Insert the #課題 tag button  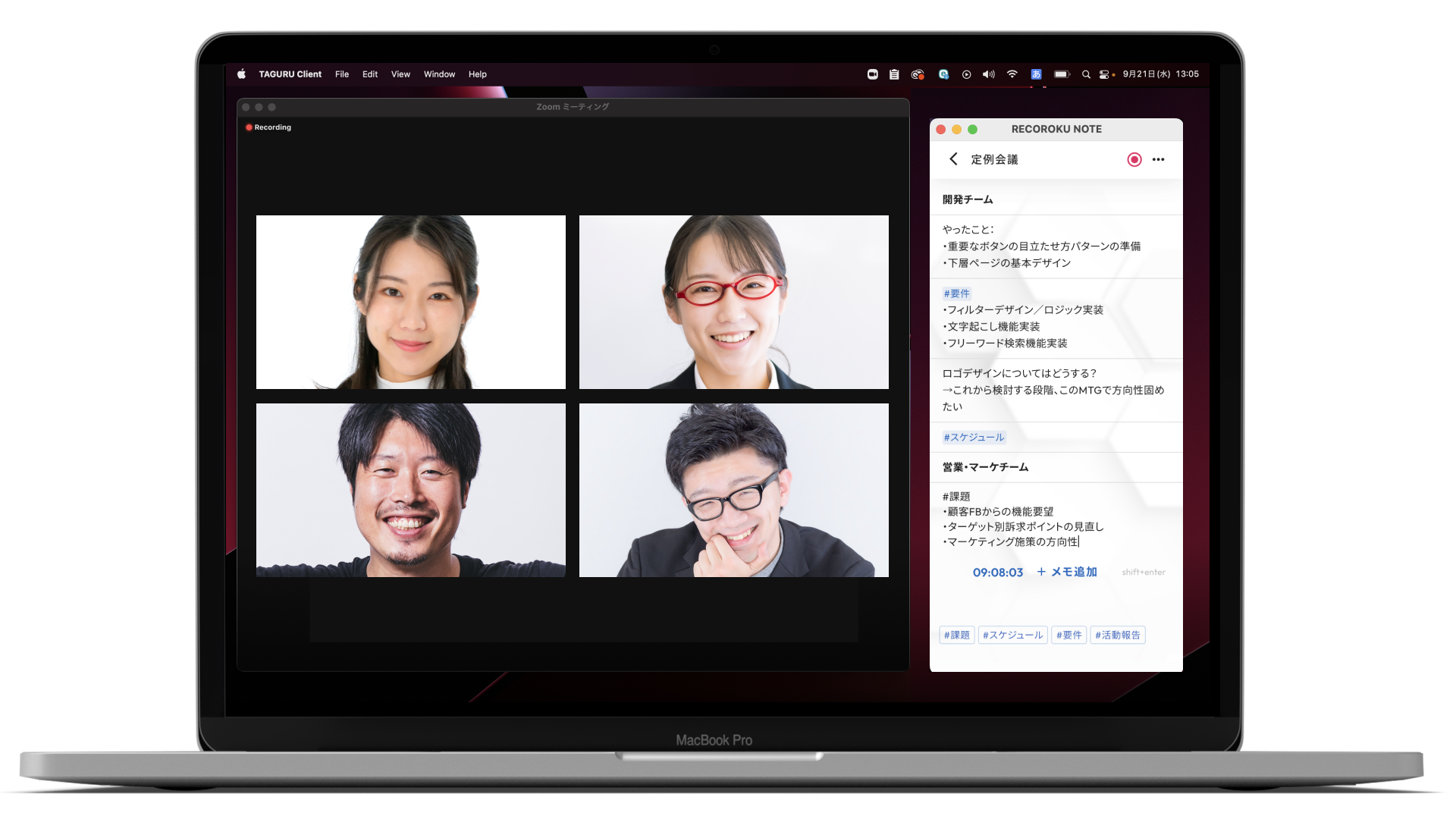956,635
